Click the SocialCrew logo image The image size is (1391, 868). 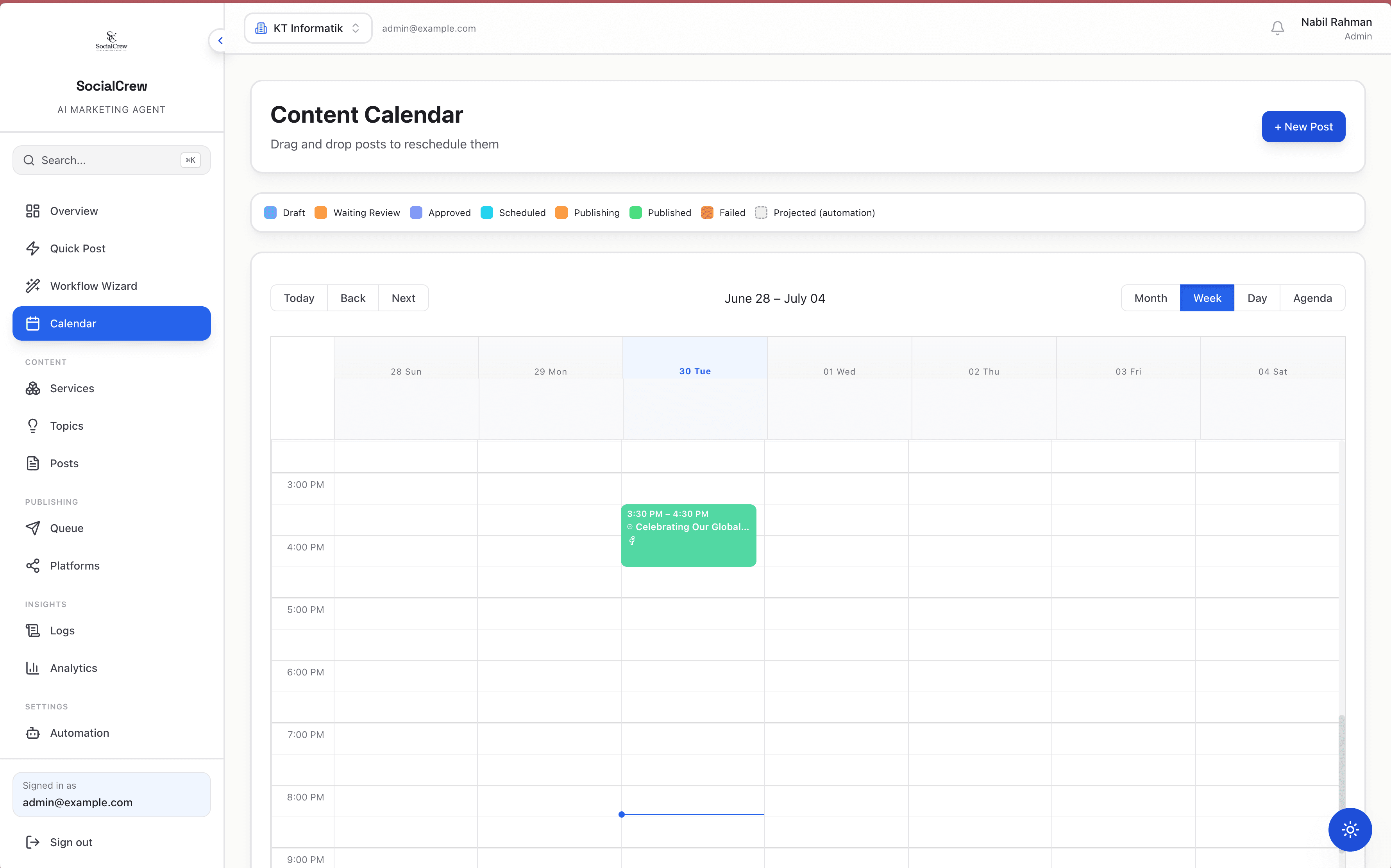point(111,41)
